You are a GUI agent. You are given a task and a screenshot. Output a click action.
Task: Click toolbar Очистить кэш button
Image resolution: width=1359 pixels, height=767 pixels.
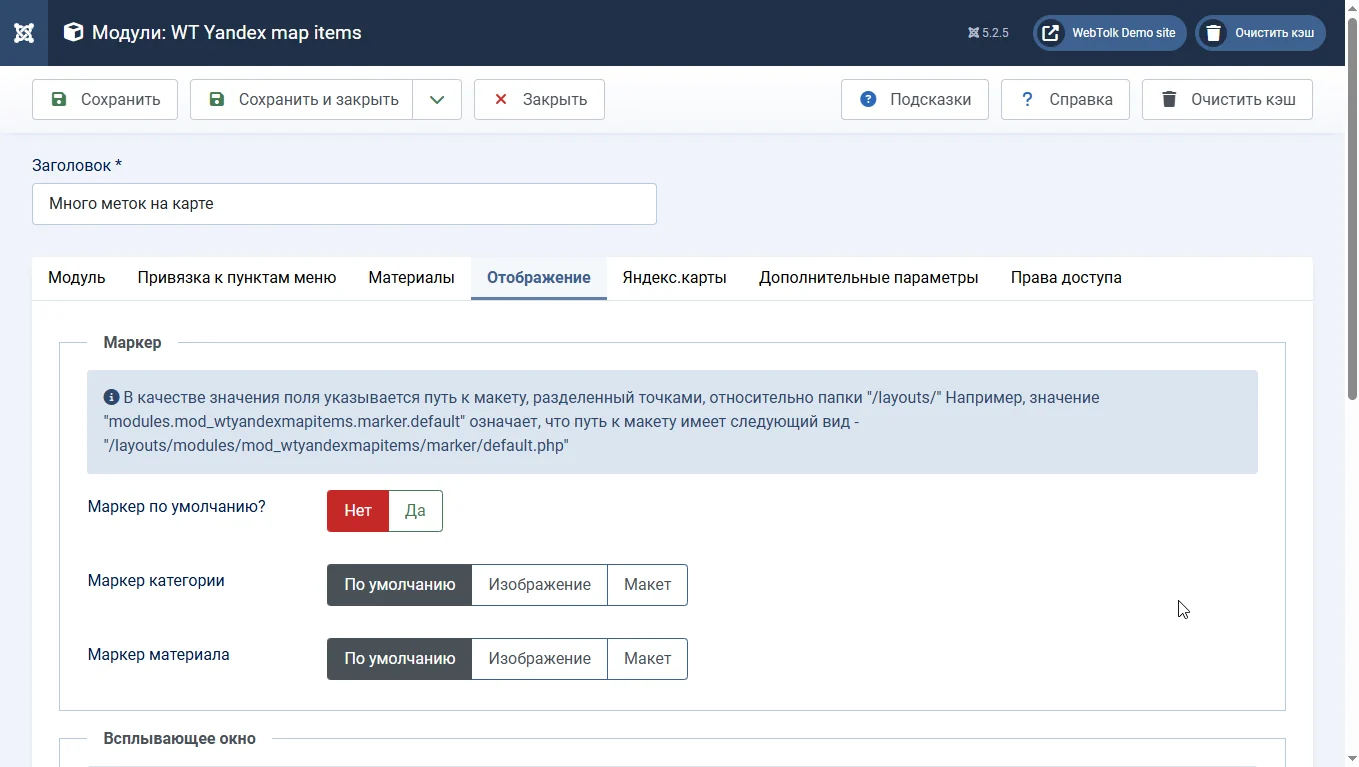click(1227, 99)
